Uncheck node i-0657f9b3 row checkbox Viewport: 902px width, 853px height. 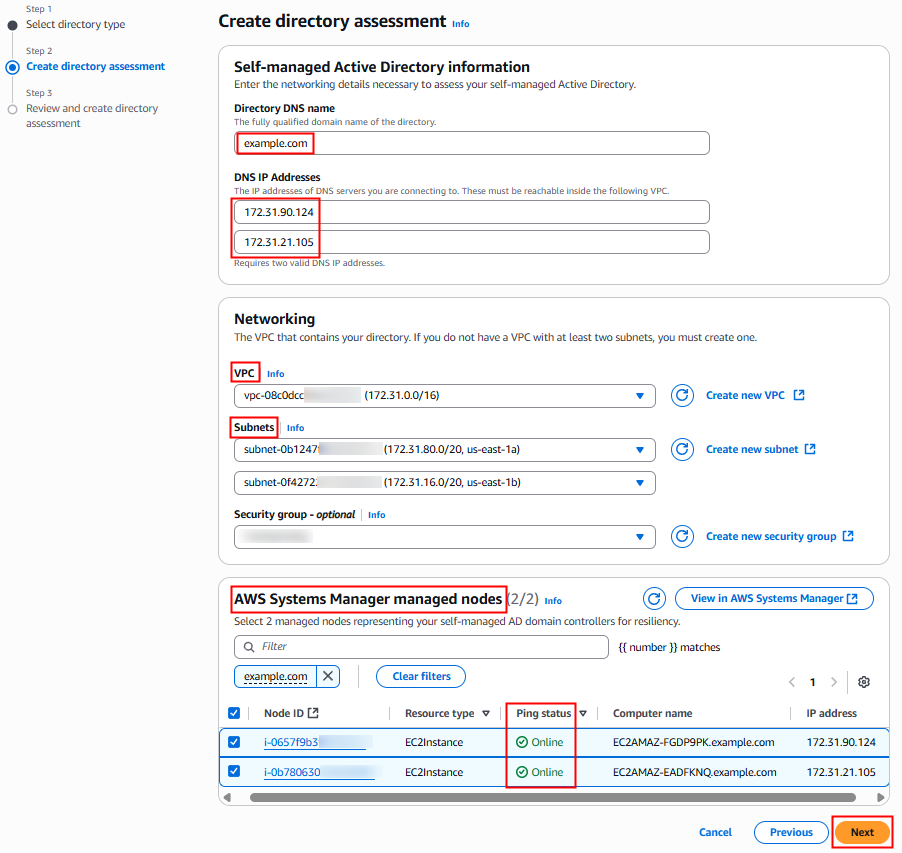tap(234, 742)
